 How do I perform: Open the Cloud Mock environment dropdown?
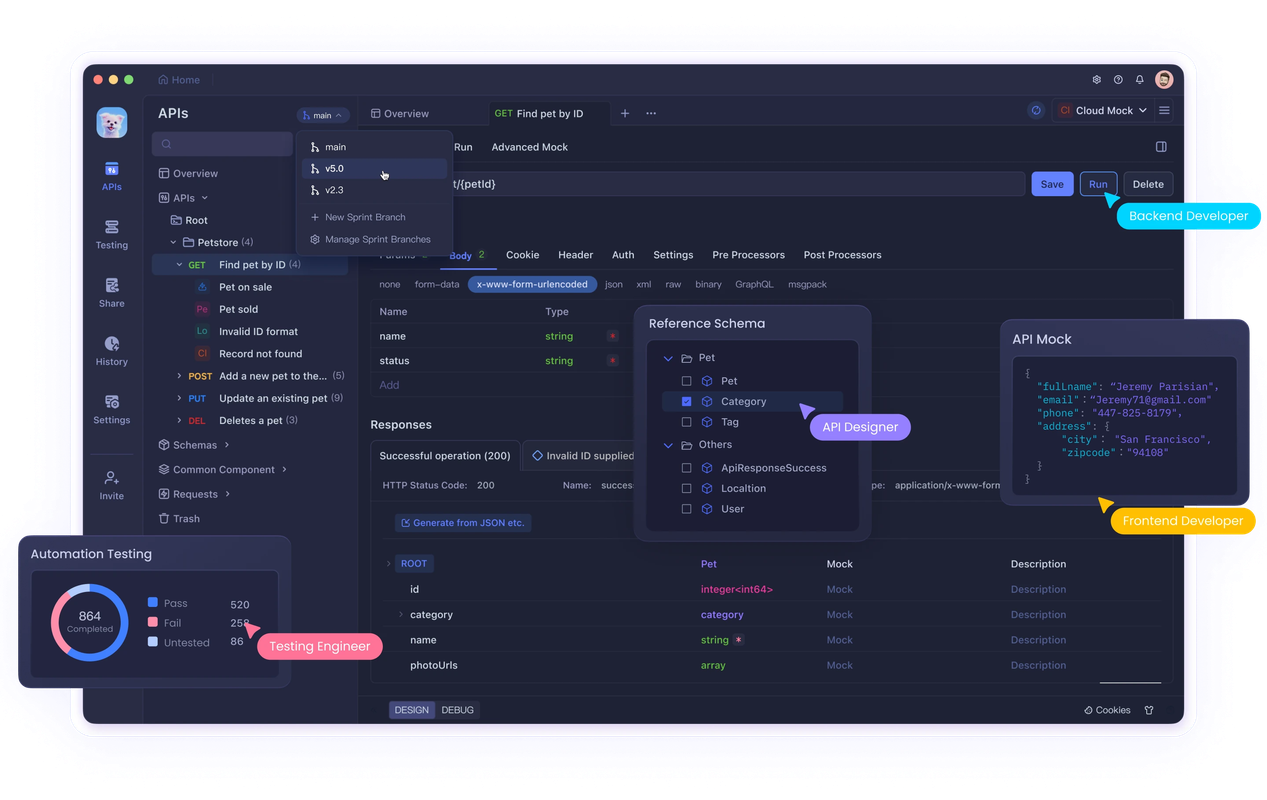1103,110
